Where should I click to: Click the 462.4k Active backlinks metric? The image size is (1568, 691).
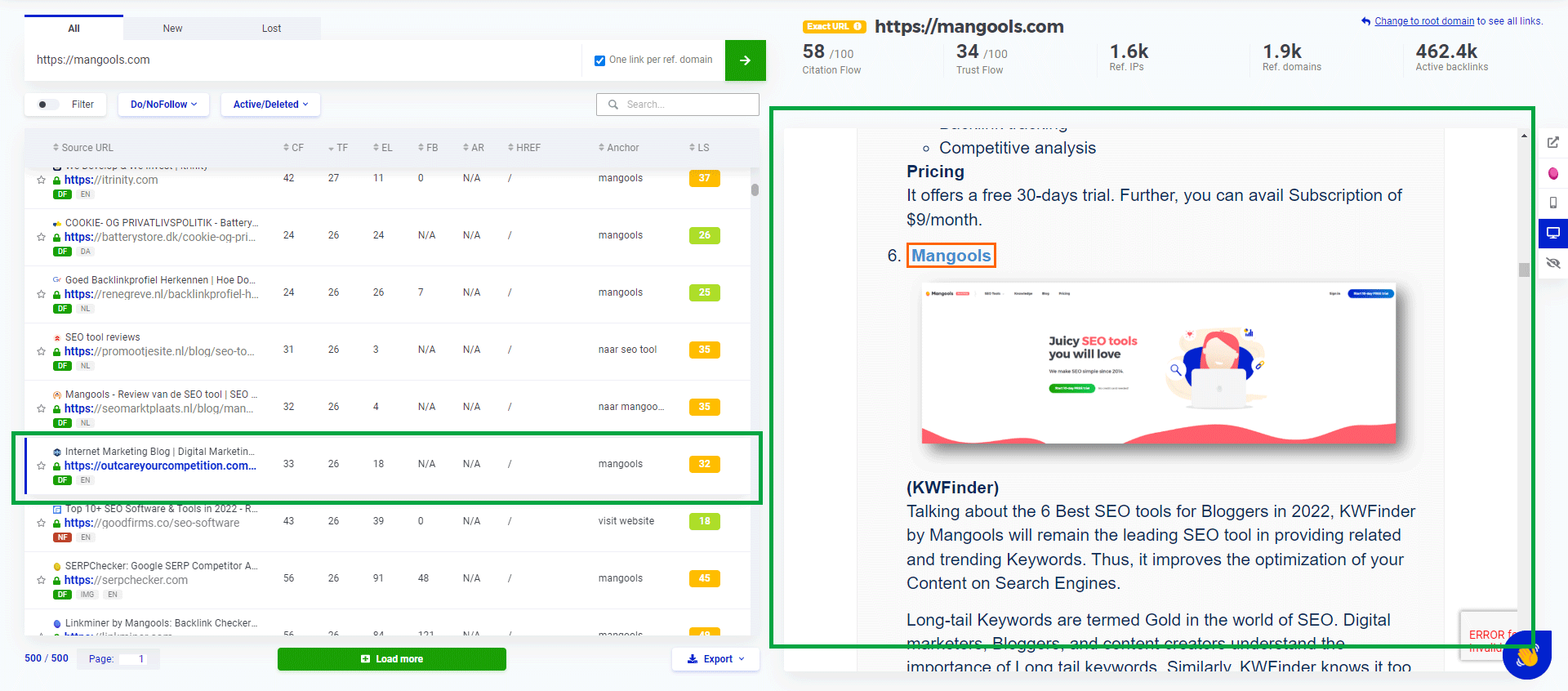[x=1451, y=57]
